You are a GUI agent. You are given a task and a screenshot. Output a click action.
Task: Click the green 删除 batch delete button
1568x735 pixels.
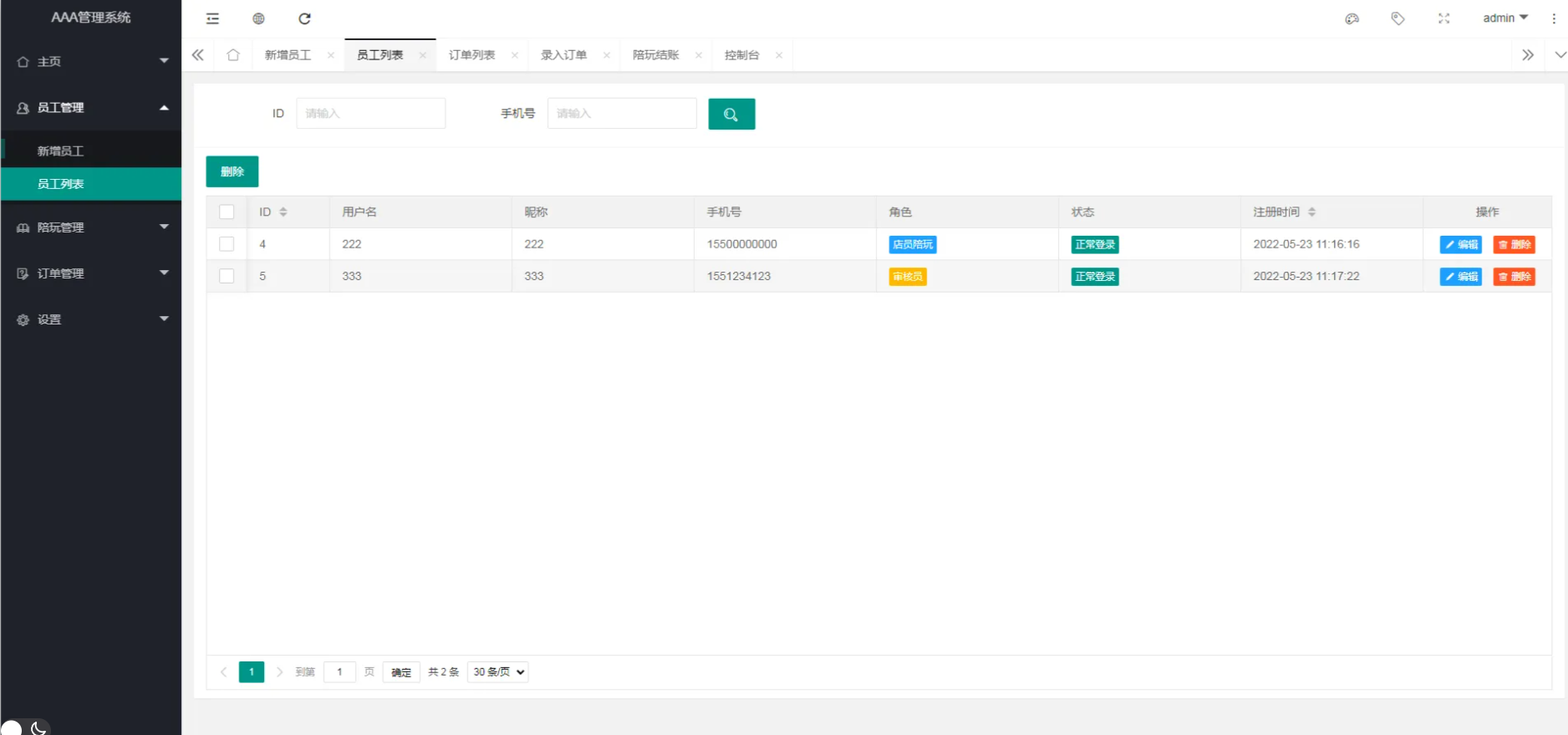[232, 171]
